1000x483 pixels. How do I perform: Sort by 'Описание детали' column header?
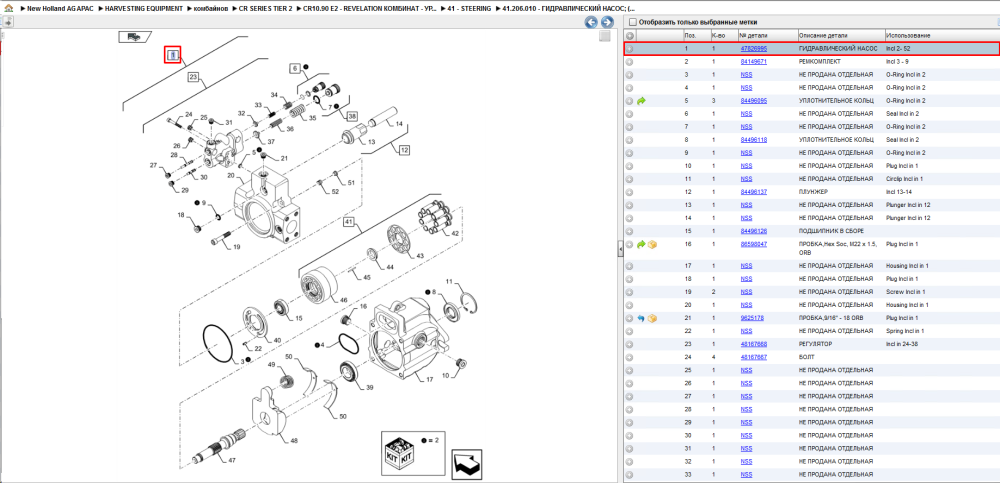(x=840, y=35)
